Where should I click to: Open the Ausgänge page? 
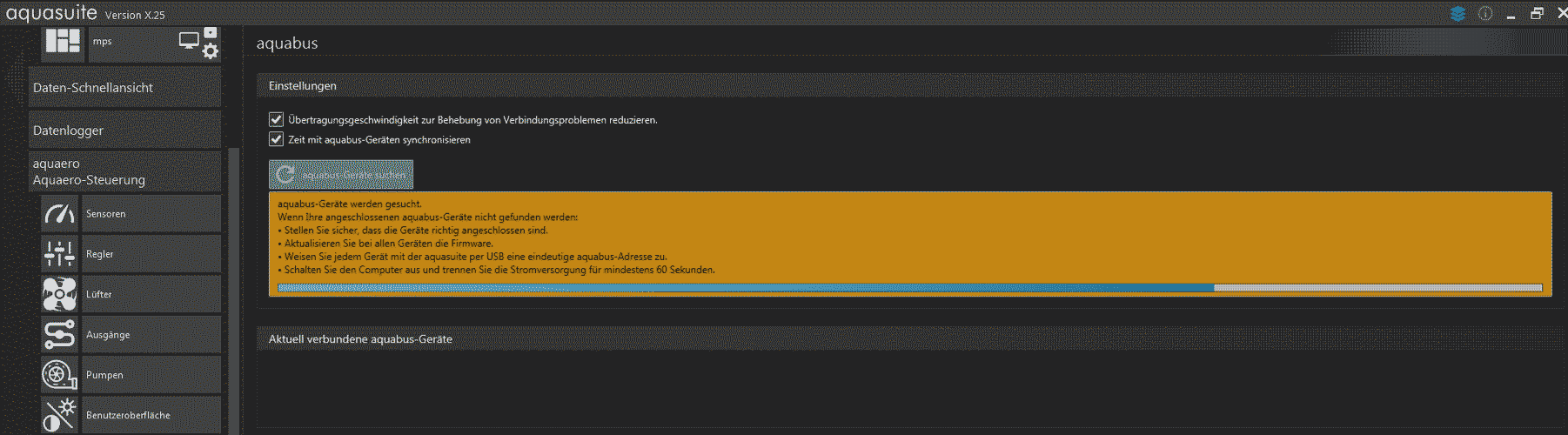click(x=151, y=335)
